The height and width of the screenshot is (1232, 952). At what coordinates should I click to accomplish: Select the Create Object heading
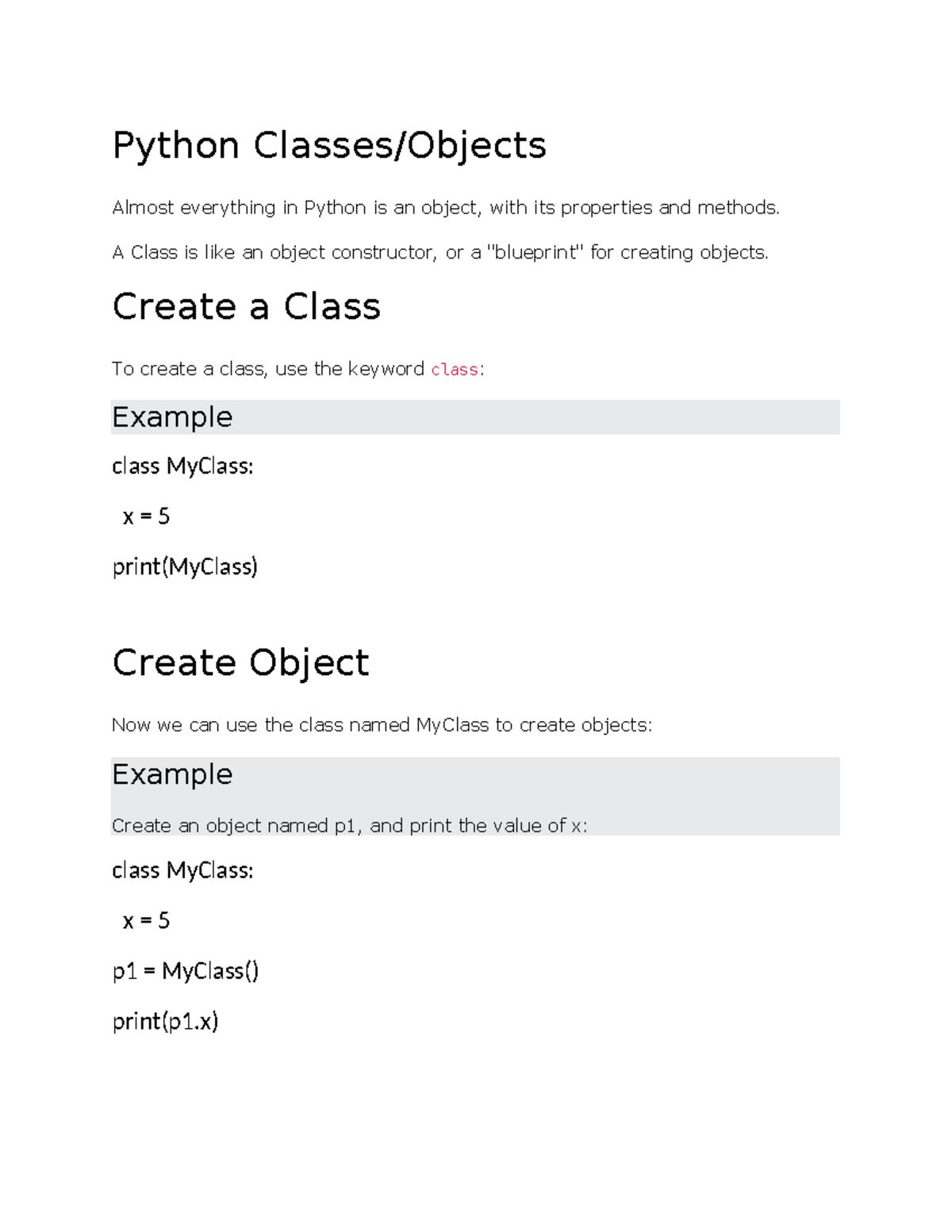pos(240,663)
